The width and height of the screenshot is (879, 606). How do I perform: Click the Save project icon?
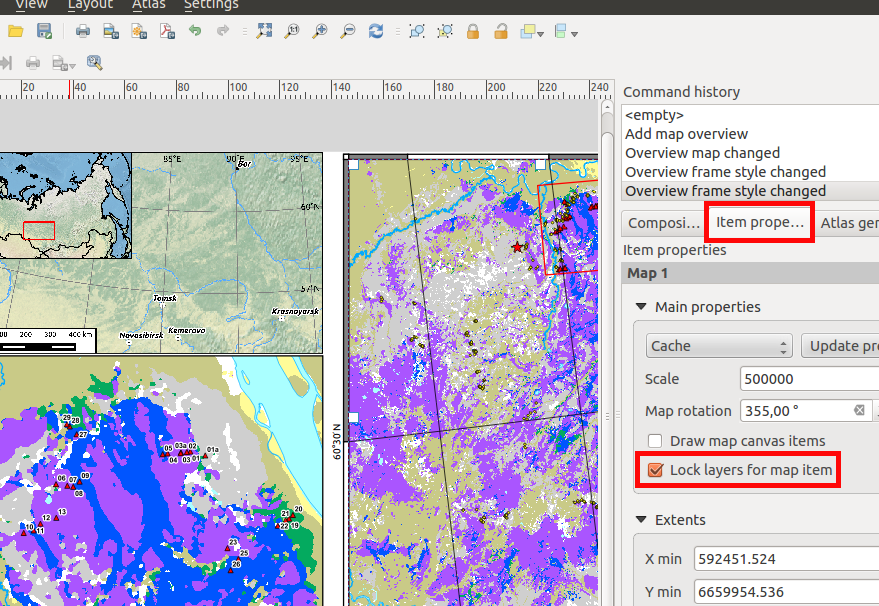click(44, 32)
